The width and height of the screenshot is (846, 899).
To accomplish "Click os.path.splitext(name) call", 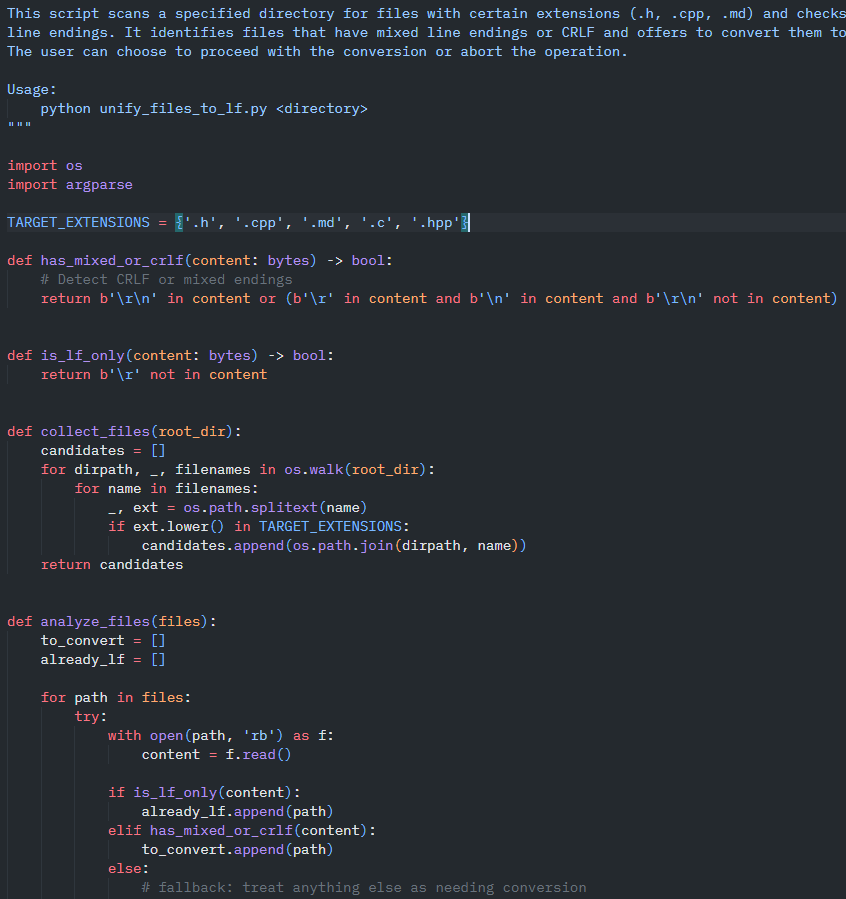I will point(275,507).
